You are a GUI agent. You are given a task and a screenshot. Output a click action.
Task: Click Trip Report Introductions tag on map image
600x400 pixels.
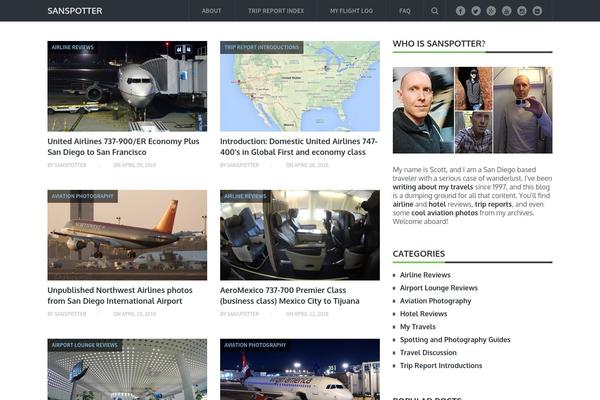[262, 47]
